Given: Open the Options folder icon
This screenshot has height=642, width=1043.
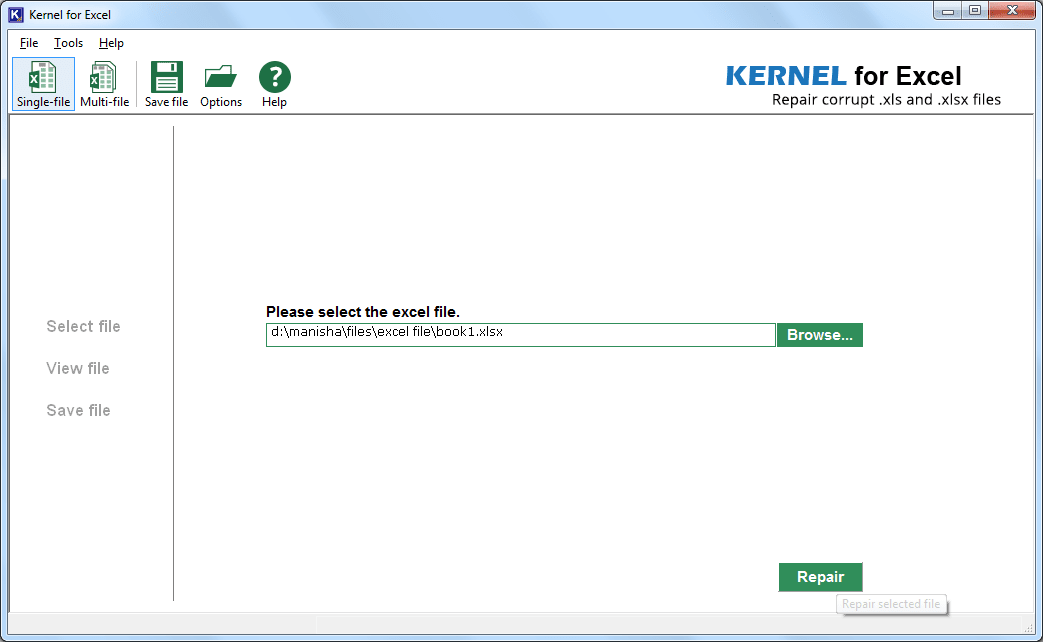Looking at the screenshot, I should 221,84.
